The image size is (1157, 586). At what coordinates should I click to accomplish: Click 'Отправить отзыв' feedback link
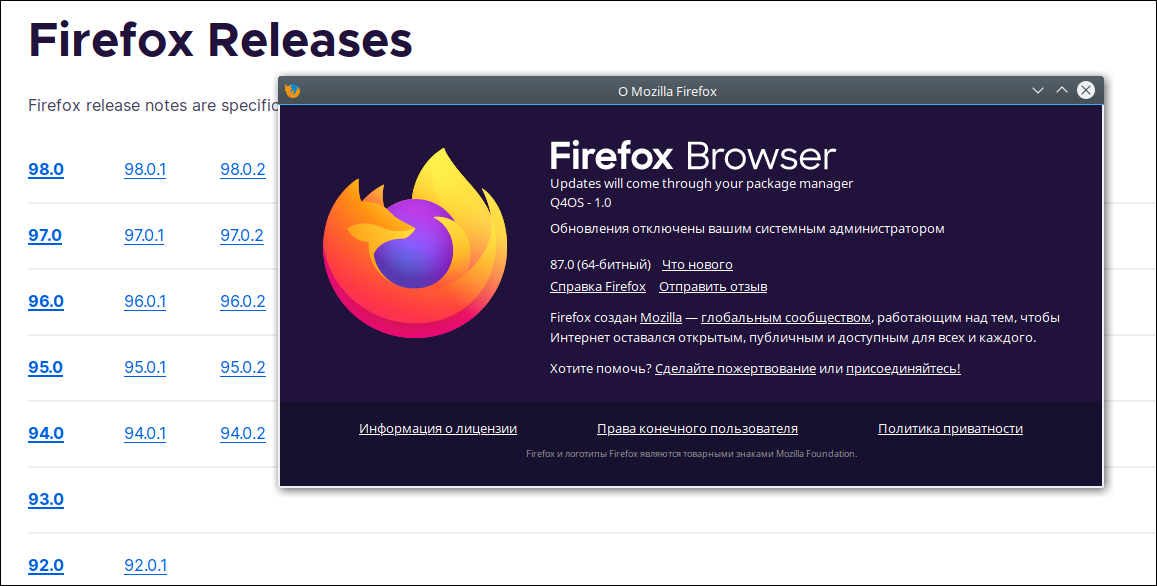[713, 286]
